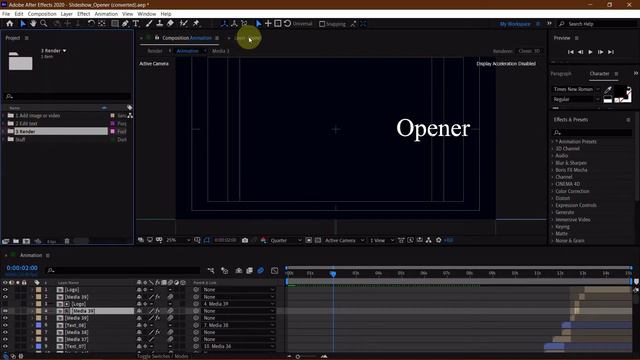Expand the Blur & Sharpen effects category

point(553,163)
